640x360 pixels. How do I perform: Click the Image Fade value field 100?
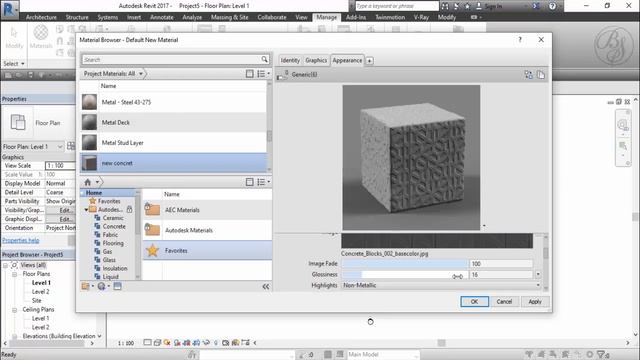tap(501, 264)
